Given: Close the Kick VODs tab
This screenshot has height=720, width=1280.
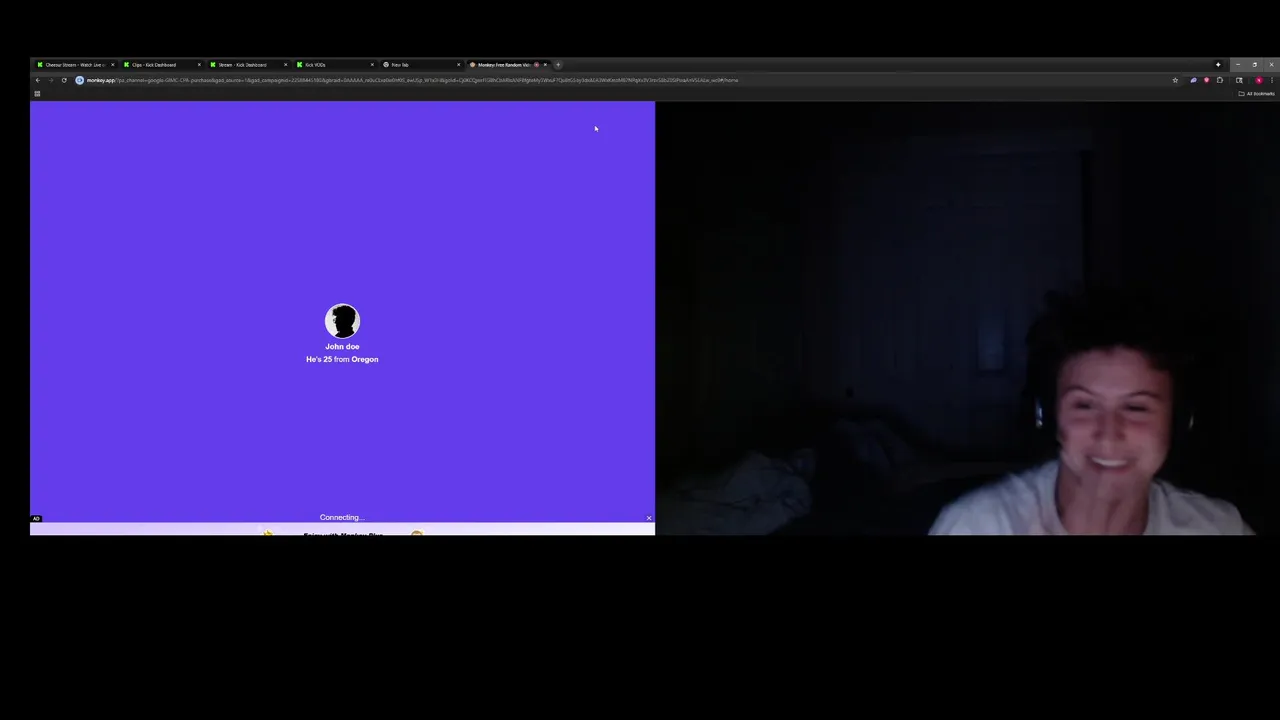Looking at the screenshot, I should [x=372, y=65].
